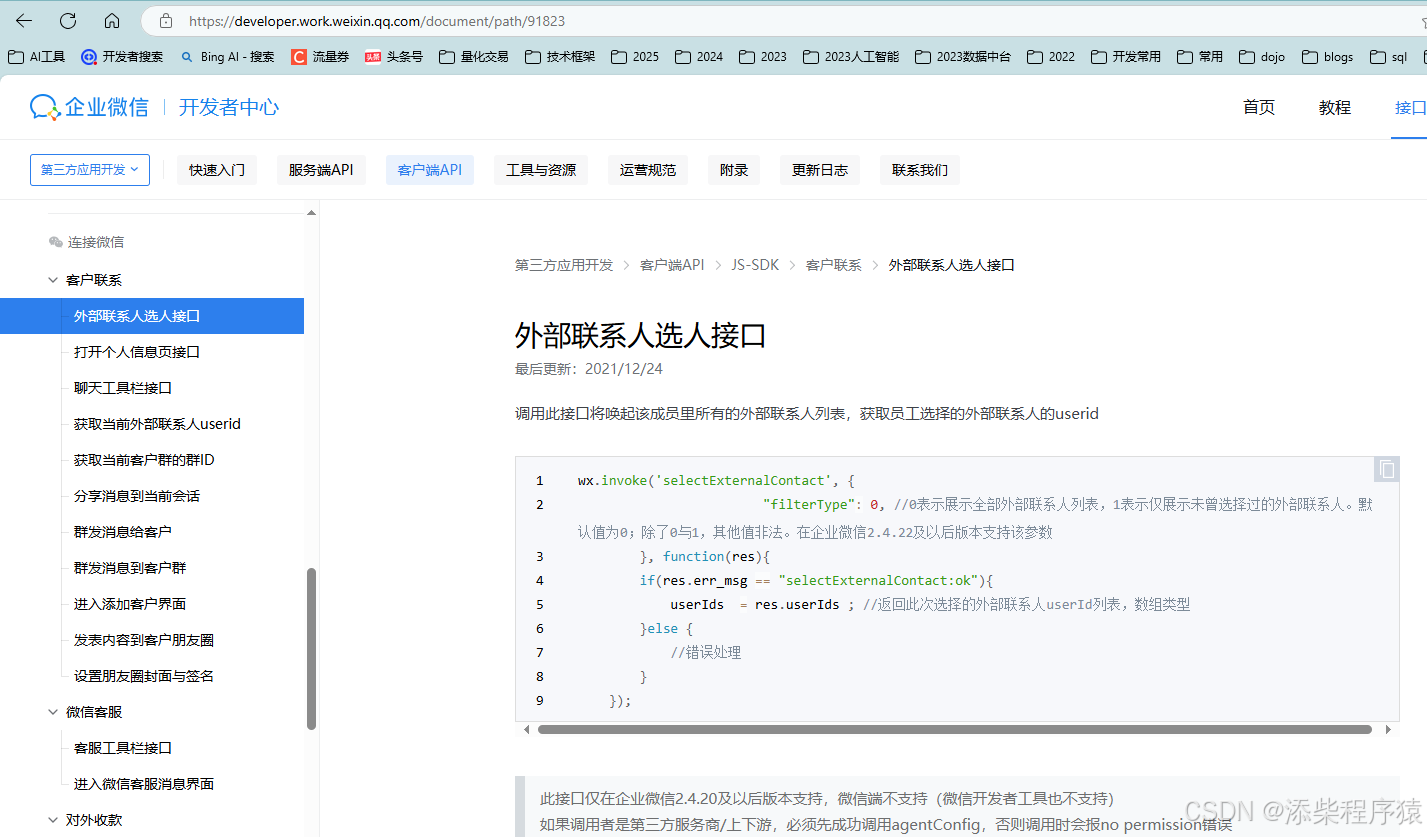This screenshot has width=1427, height=837.
Task: Open 打开个人信息页接口 in the sidebar
Action: (137, 352)
